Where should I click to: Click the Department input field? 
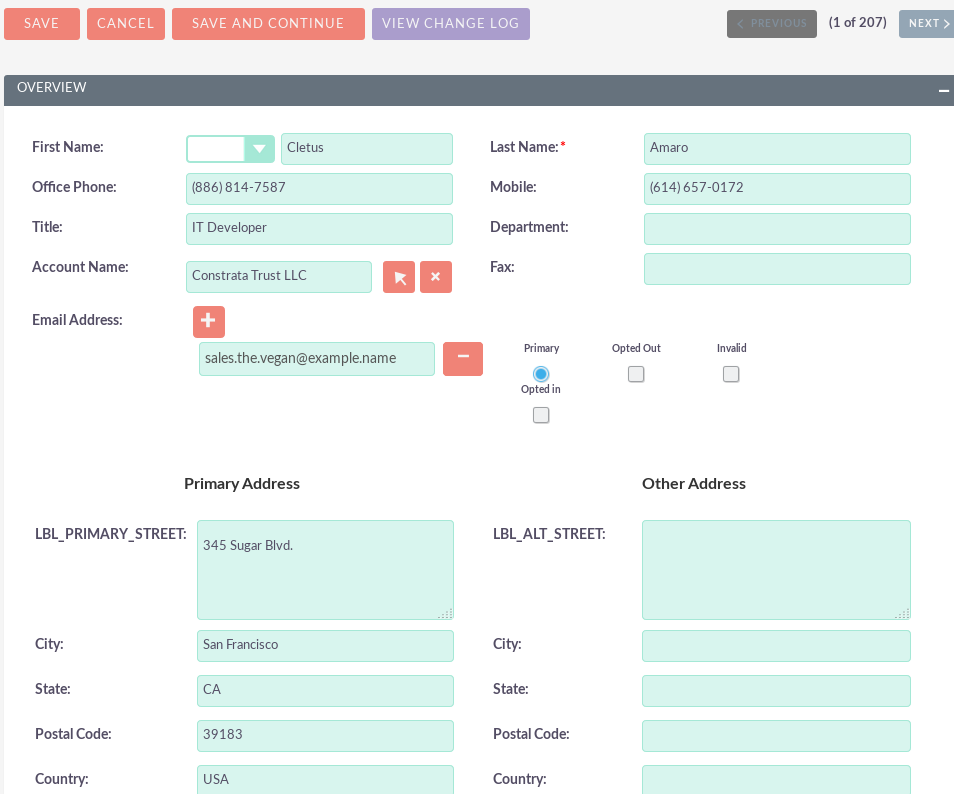(777, 229)
